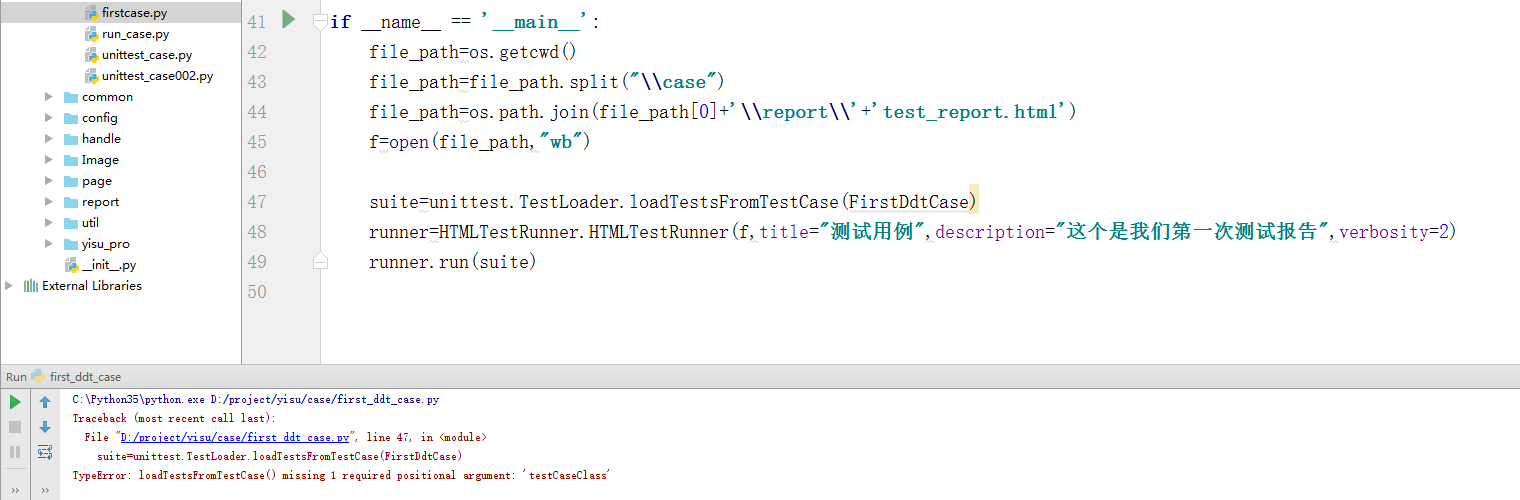1520x500 pixels.
Task: Expand the config folder
Action: click(49, 118)
